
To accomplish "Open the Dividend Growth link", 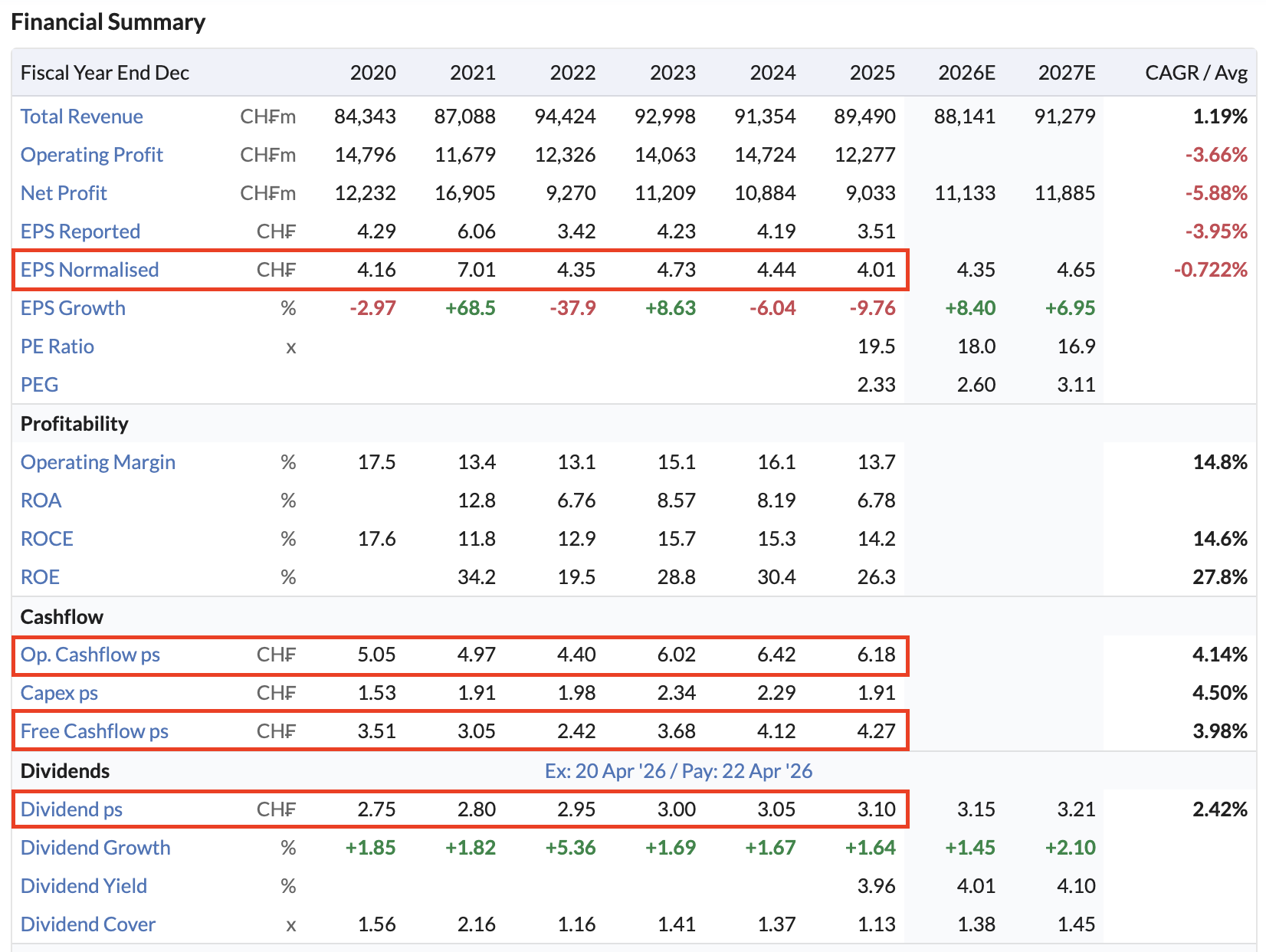I will (96, 848).
